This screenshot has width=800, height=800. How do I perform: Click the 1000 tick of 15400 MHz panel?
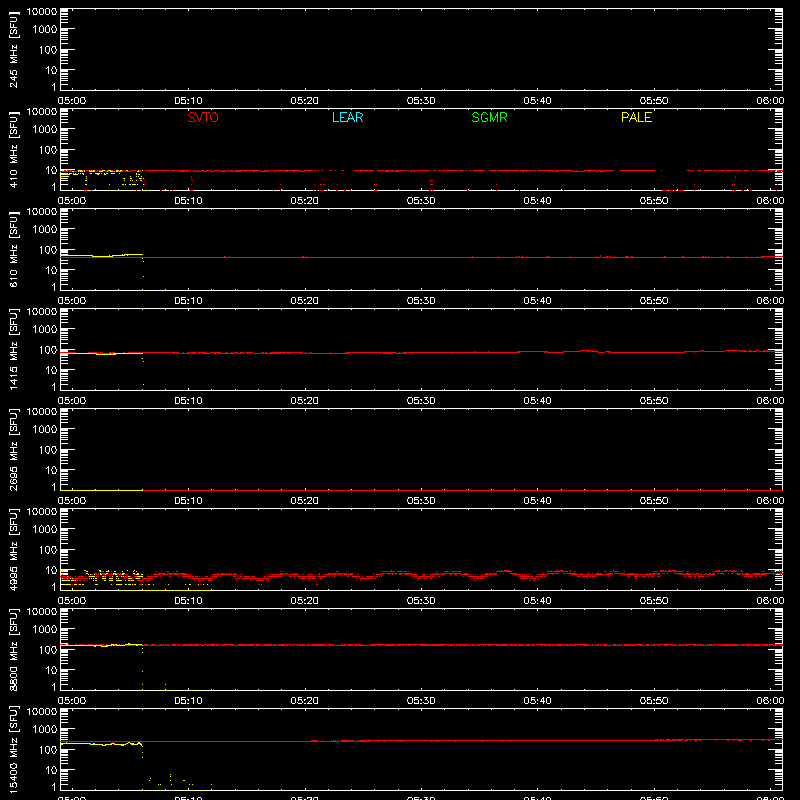(45, 730)
